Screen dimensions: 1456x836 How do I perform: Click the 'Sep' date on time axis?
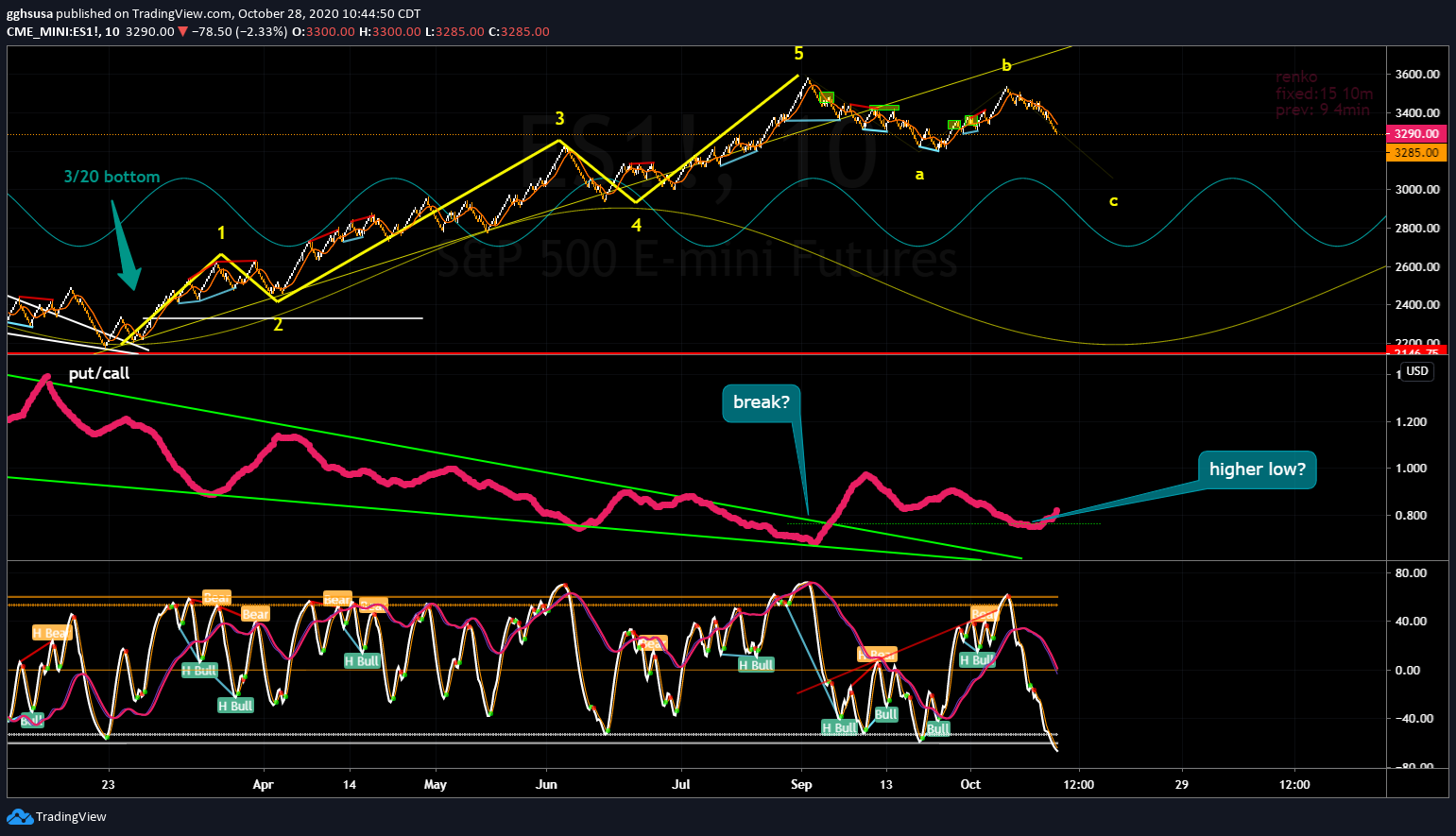pyautogui.click(x=801, y=785)
